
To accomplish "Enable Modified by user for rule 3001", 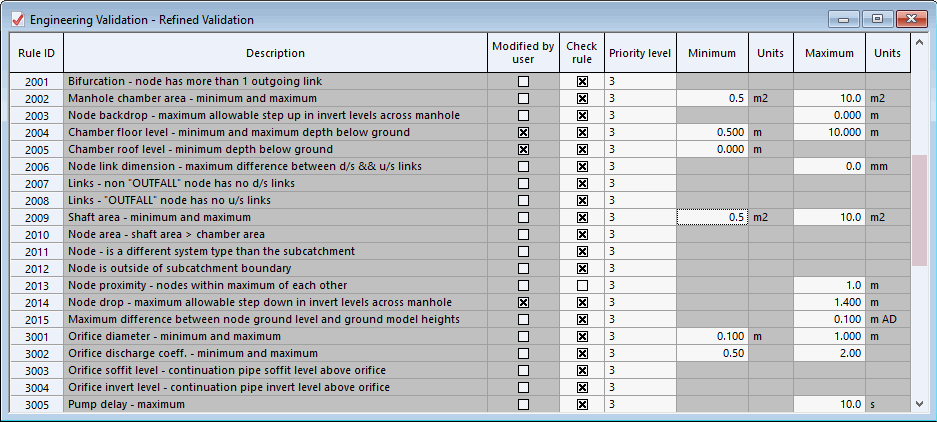I will [523, 336].
